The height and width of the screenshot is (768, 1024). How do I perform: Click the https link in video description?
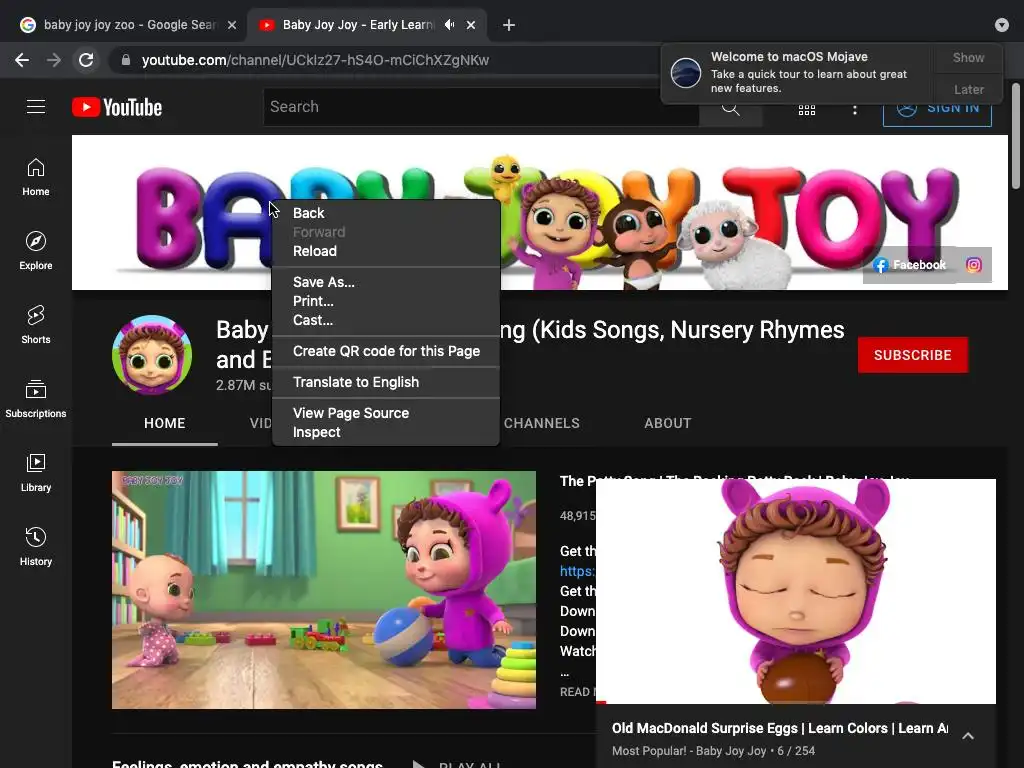point(577,571)
